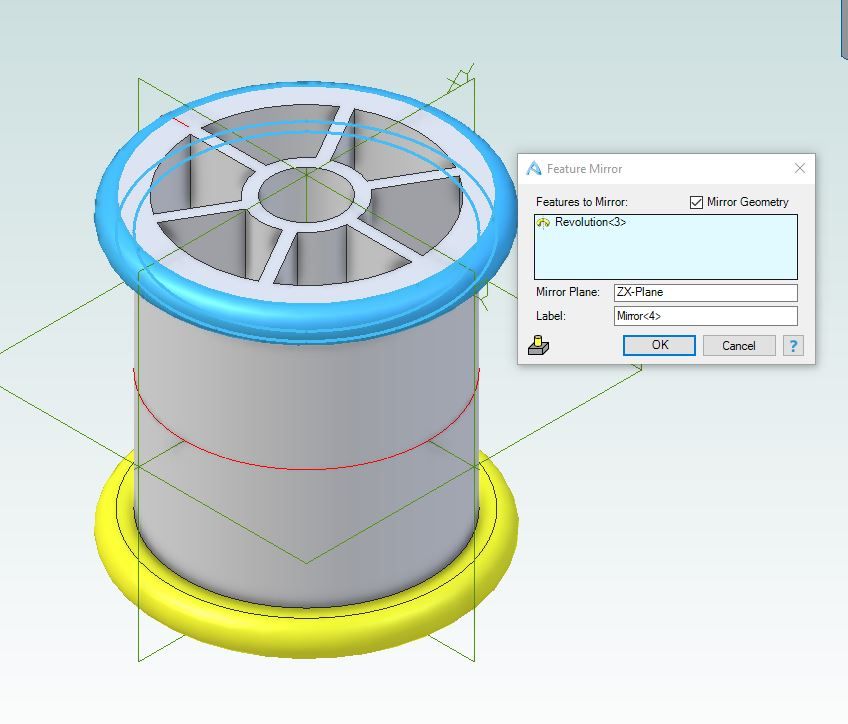This screenshot has width=848, height=724.
Task: Click the Mirror Plane input field
Action: point(705,293)
